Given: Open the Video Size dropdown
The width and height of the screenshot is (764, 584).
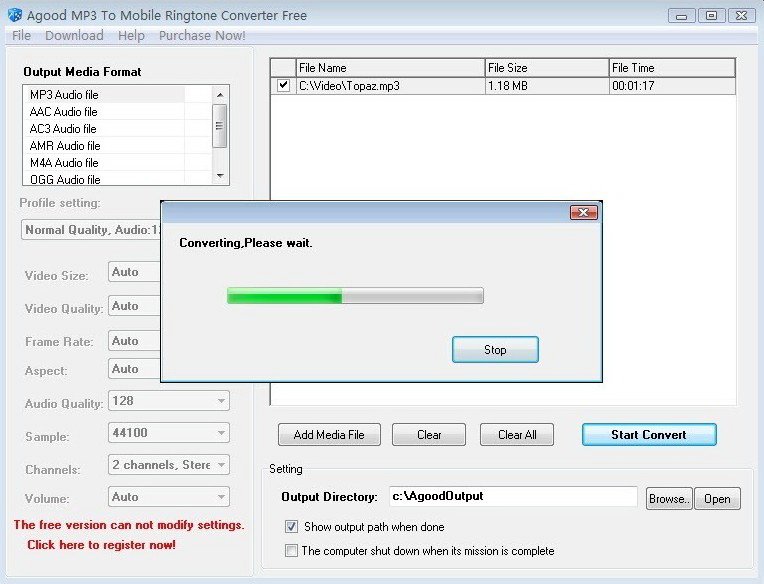Looking at the screenshot, I should [x=134, y=272].
